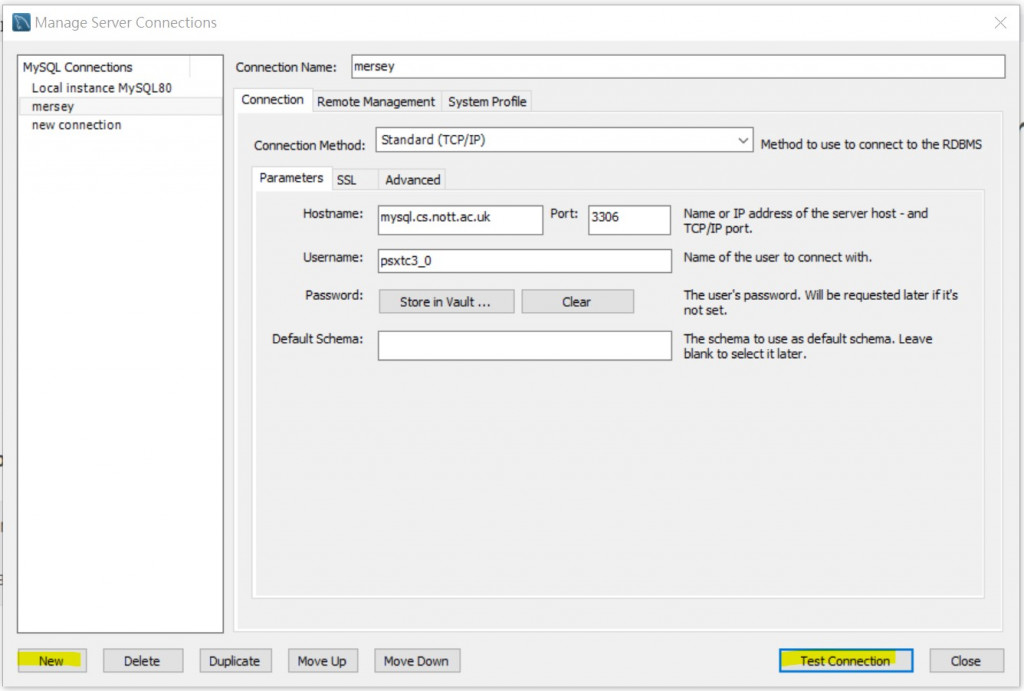Click 'Method to use to connect to the RDBMS' text

pyautogui.click(x=871, y=144)
